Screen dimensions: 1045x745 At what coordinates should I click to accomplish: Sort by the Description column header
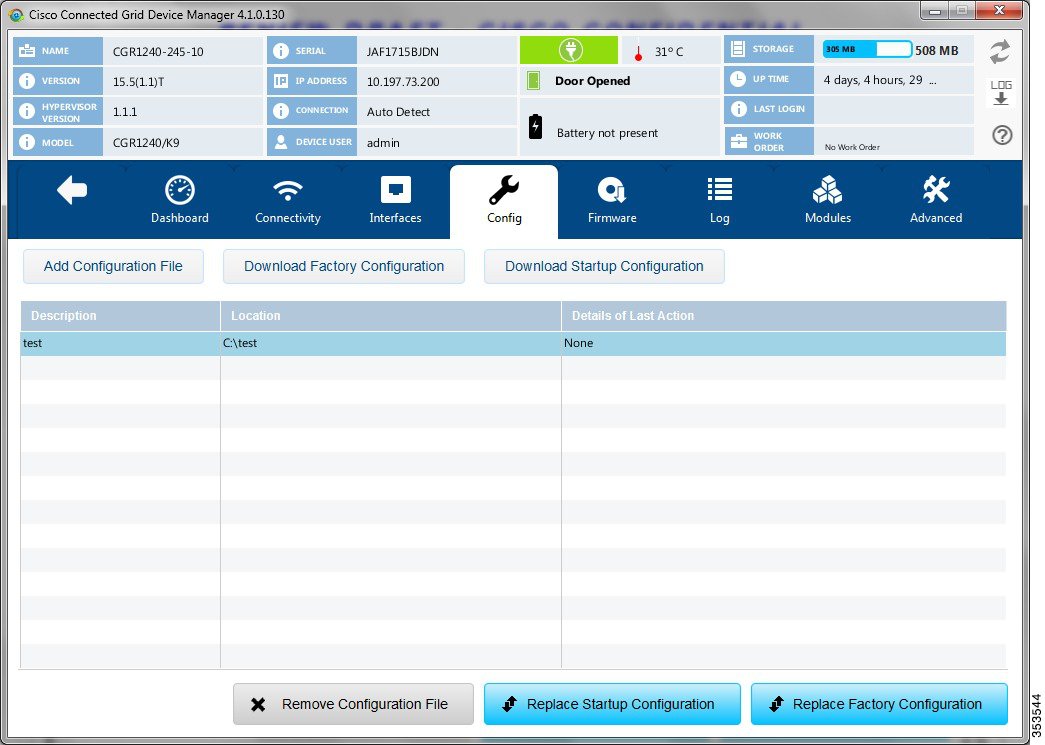(120, 316)
